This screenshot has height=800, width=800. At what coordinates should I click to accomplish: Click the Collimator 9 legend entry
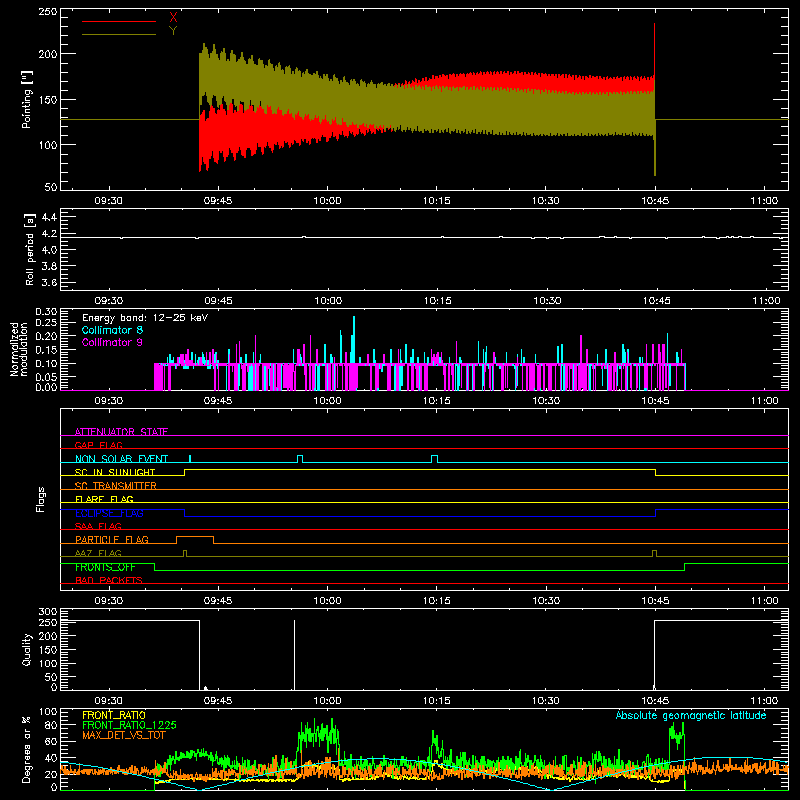tap(112, 342)
